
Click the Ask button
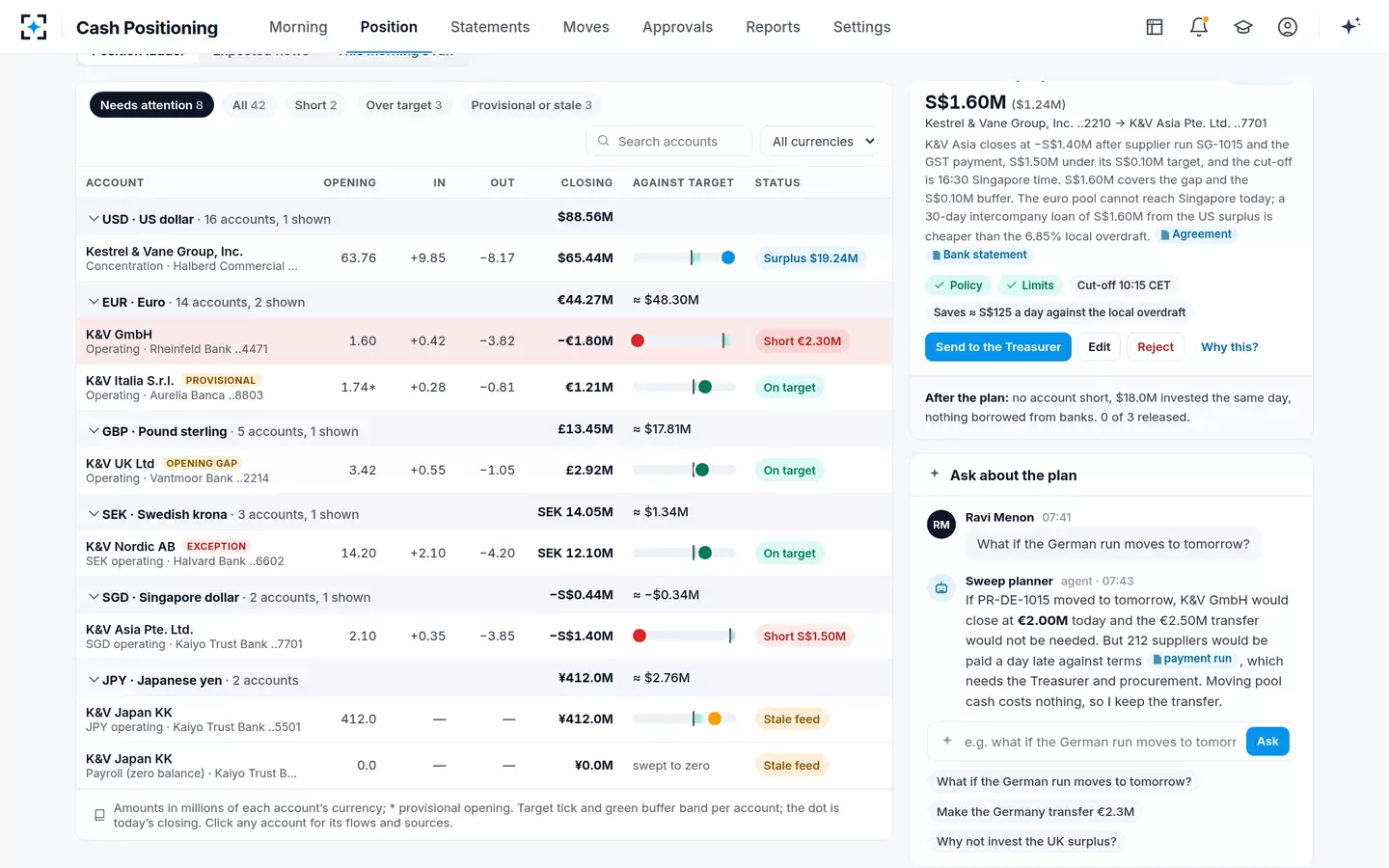[x=1267, y=742]
